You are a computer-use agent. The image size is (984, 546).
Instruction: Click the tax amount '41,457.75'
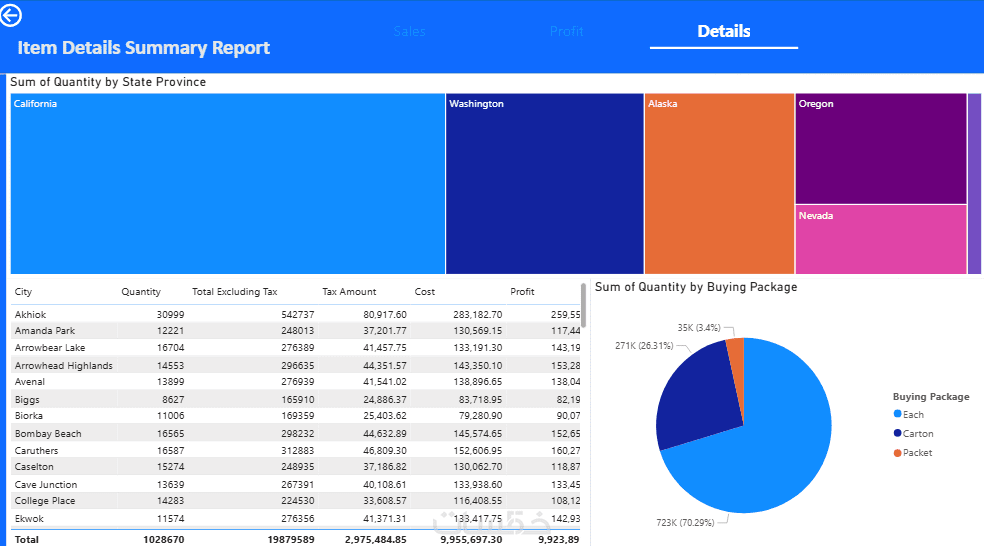coord(384,348)
